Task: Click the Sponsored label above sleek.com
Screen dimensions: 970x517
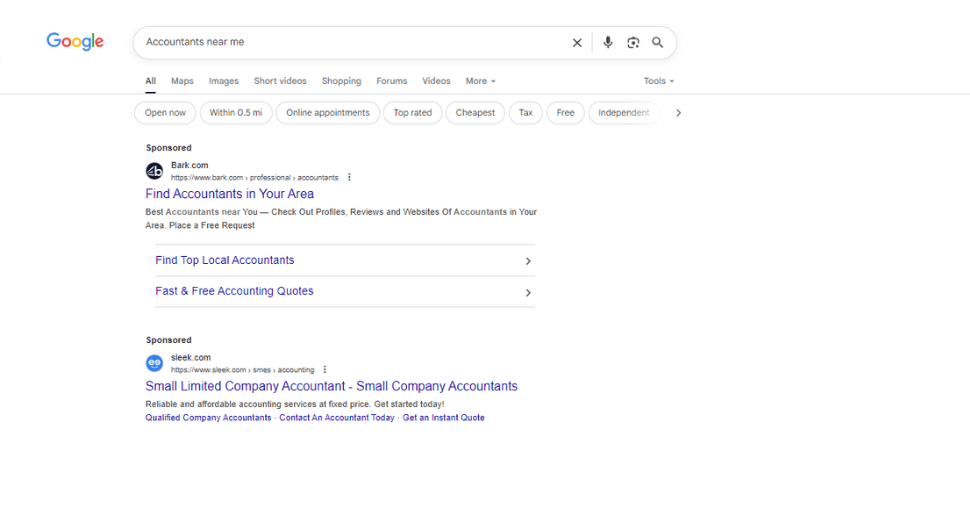Action: pos(168,340)
